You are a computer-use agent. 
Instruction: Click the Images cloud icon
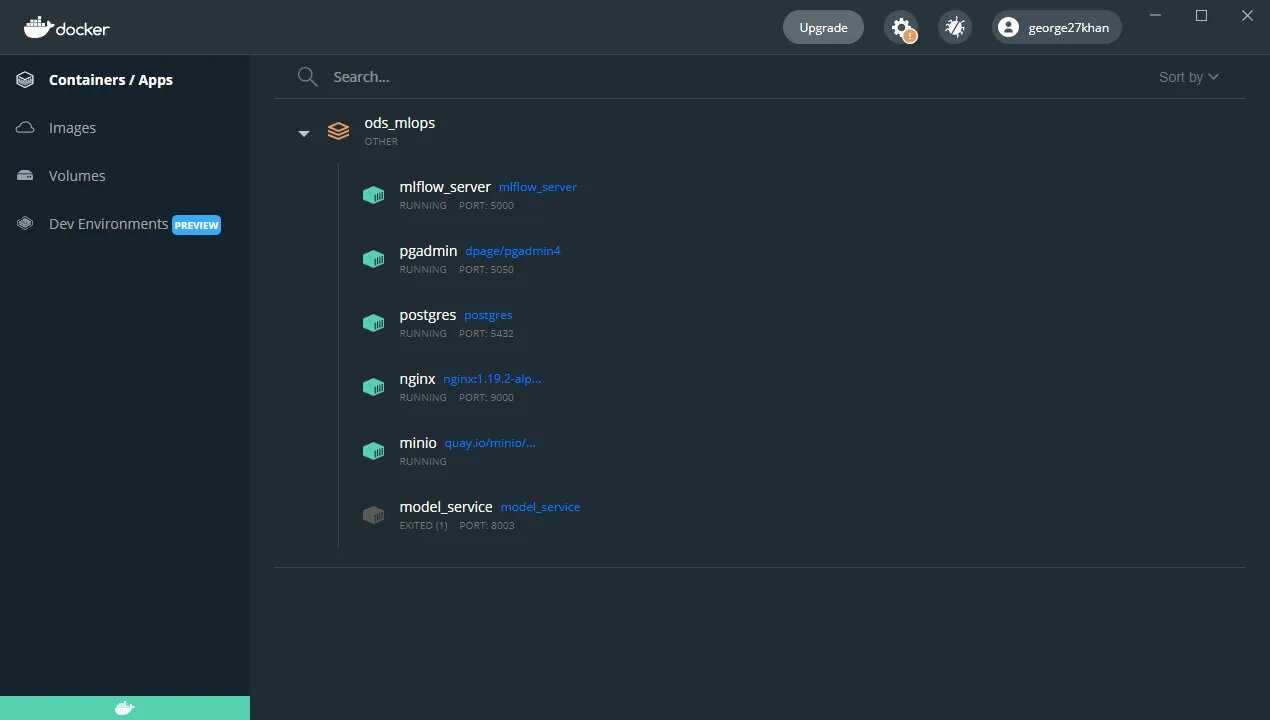26,128
